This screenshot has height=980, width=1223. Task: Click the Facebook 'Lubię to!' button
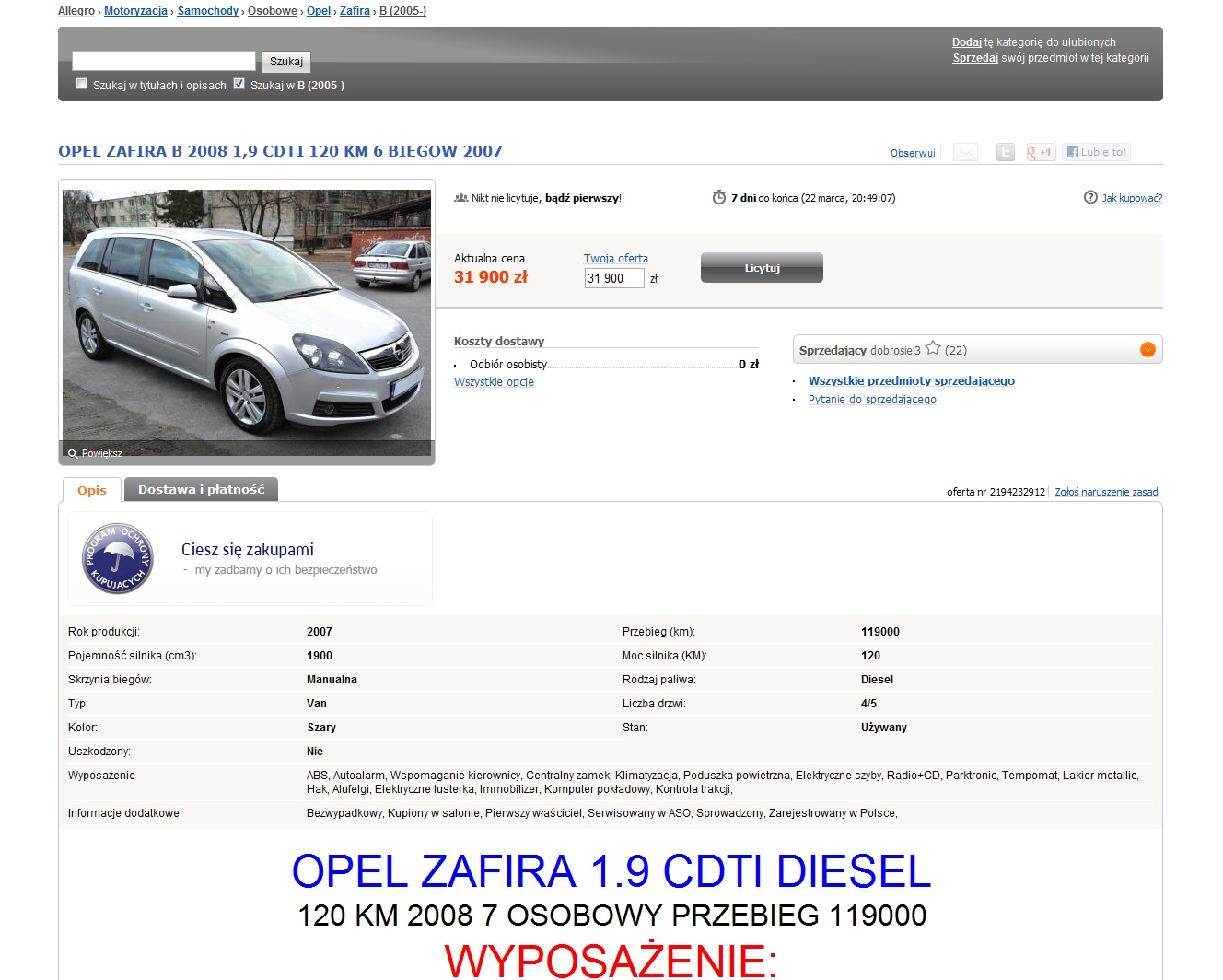(1096, 152)
